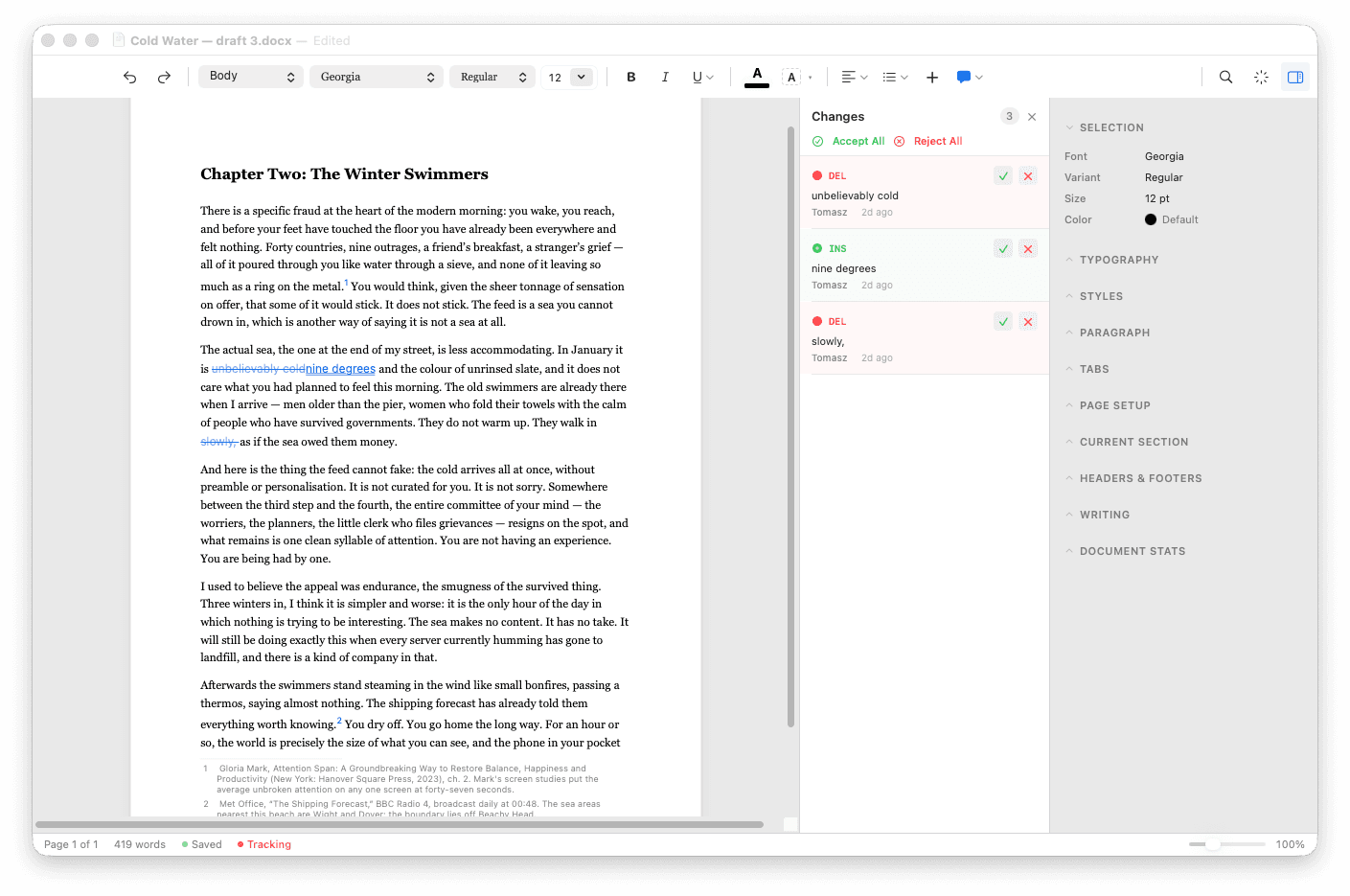
Task: Open the list style menu
Action: click(895, 78)
